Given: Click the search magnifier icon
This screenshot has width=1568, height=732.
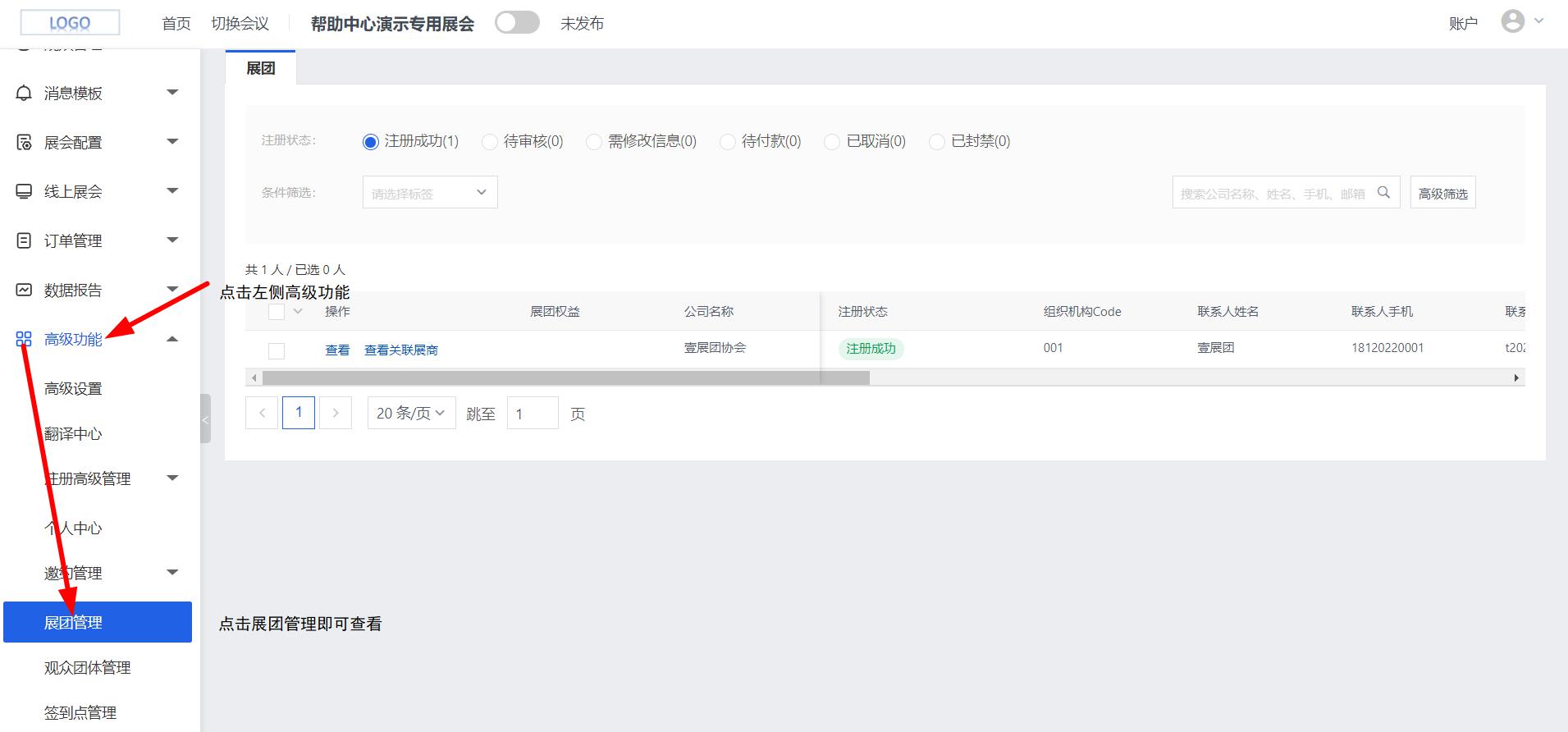Looking at the screenshot, I should point(1383,193).
